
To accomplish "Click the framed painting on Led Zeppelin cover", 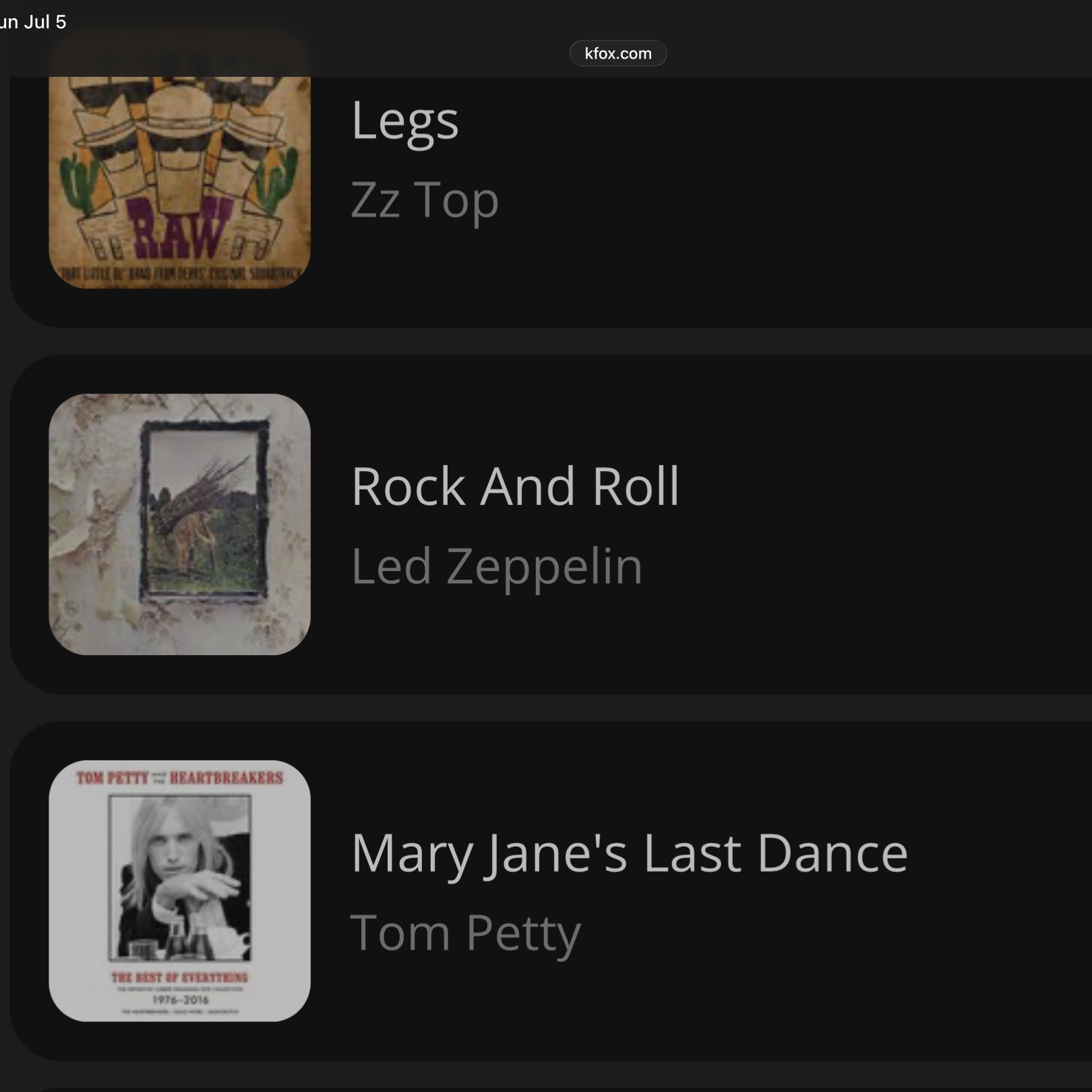I will point(205,511).
